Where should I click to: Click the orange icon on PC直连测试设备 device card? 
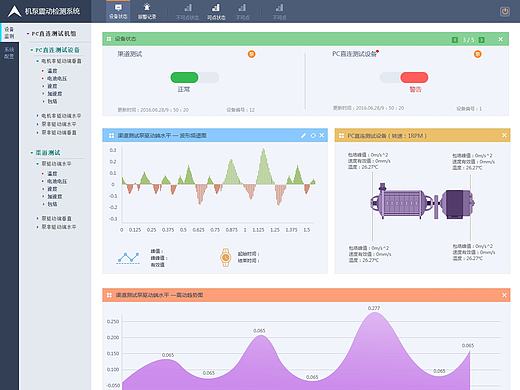pos(478,54)
